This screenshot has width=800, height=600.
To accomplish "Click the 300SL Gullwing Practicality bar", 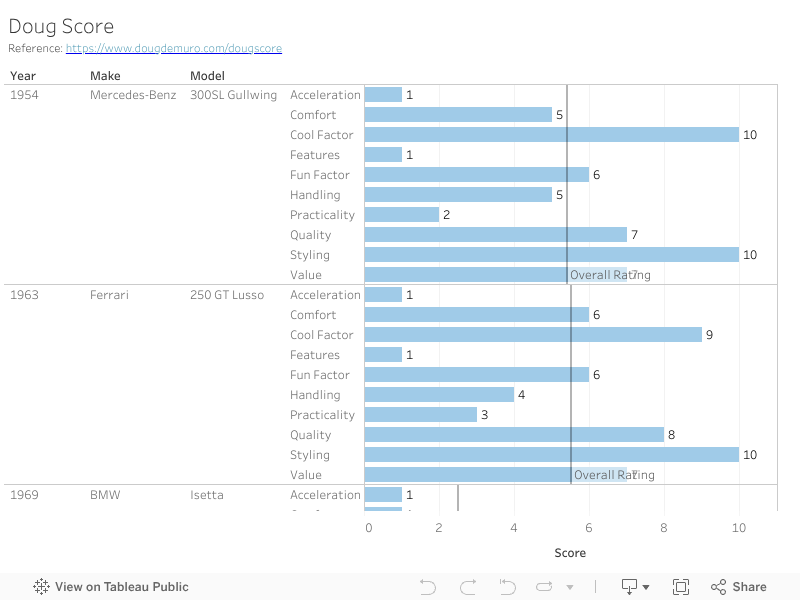I will click(x=402, y=215).
